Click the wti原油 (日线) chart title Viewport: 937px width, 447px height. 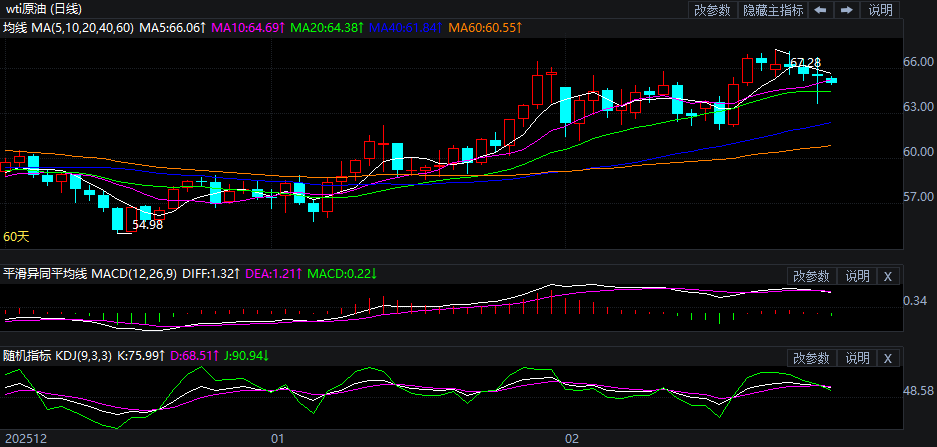point(44,9)
